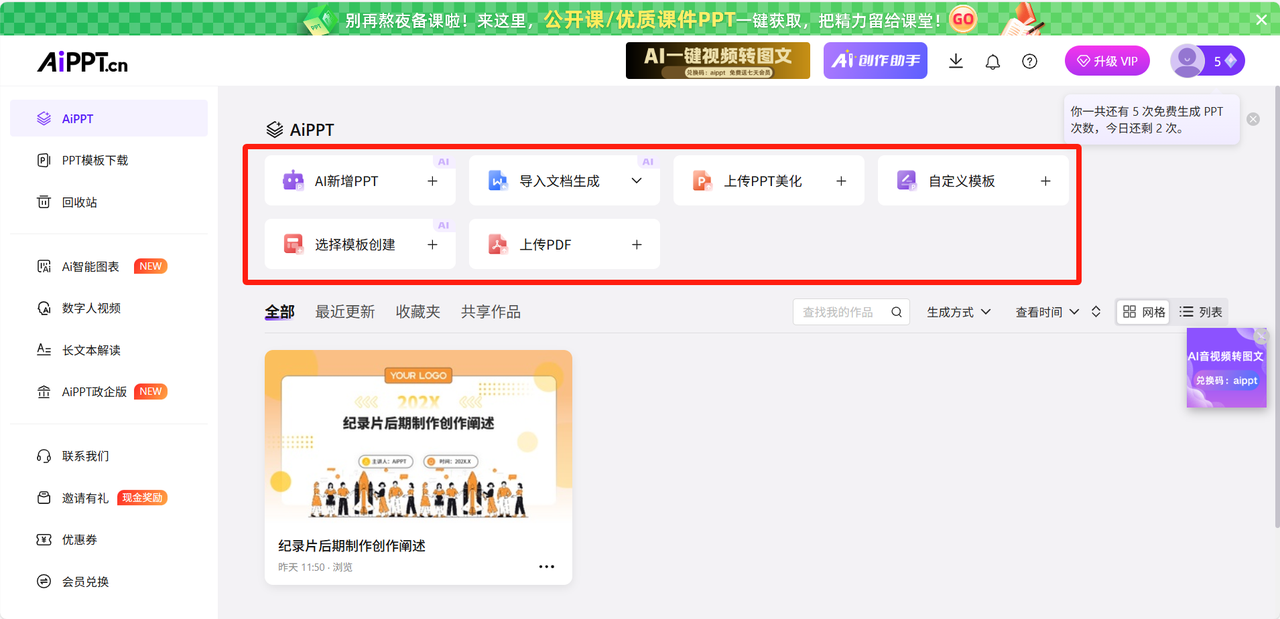This screenshot has height=619, width=1280.
Task: Click the 纪录片后期制作创作阐述 title text
Action: [x=352, y=546]
